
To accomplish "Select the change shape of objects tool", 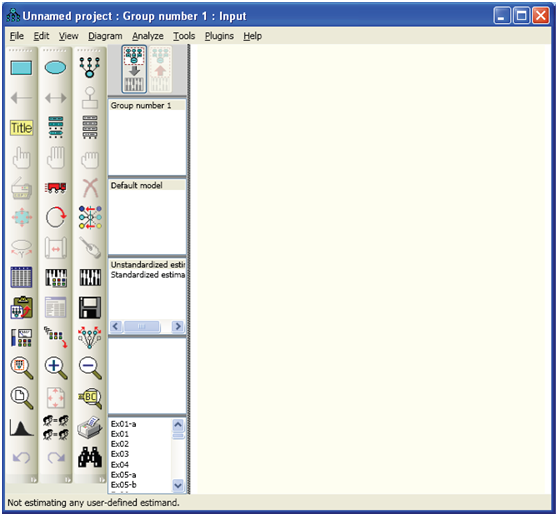I will pyautogui.click(x=21, y=217).
